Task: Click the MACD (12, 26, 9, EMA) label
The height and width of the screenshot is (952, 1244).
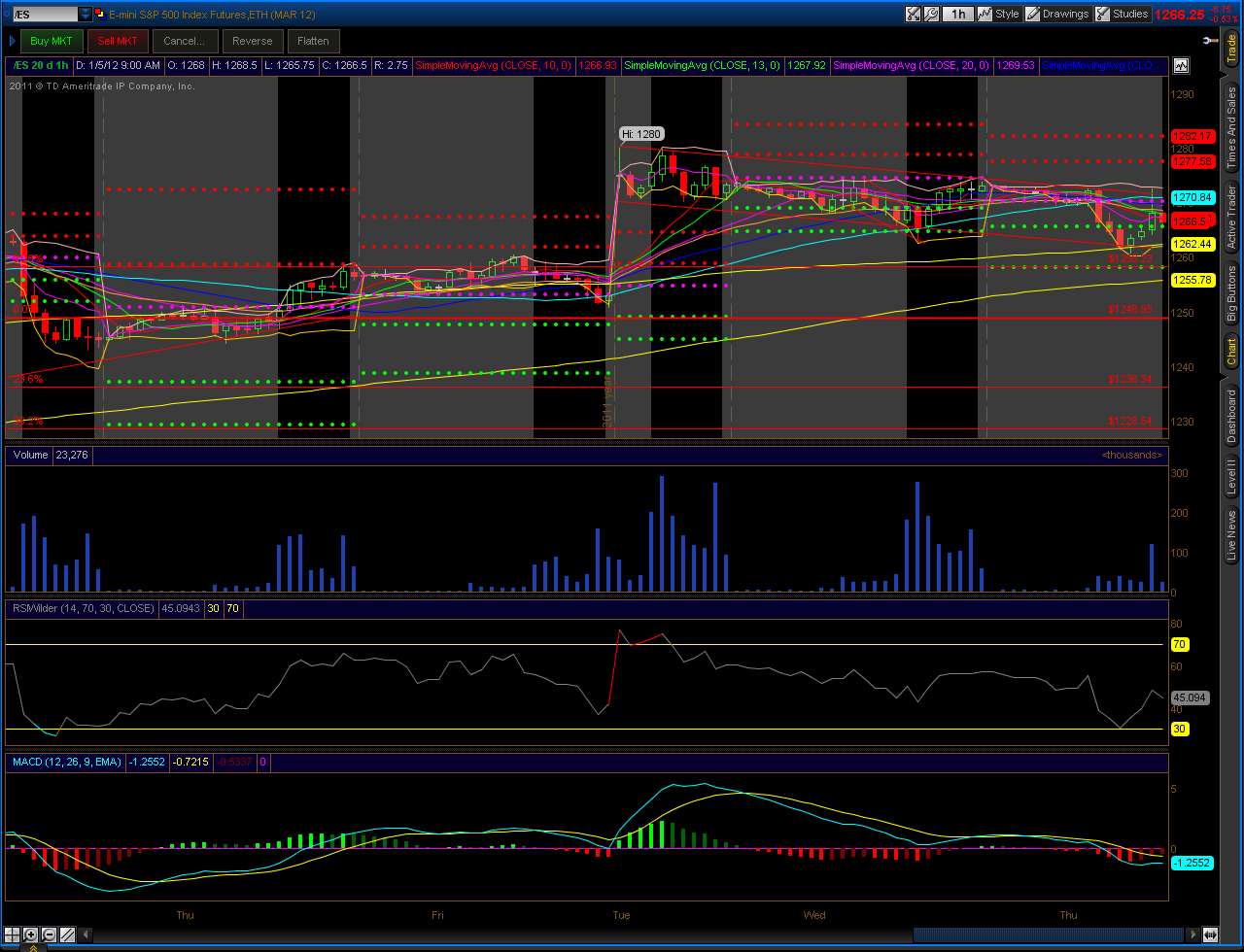Action: 66,763
